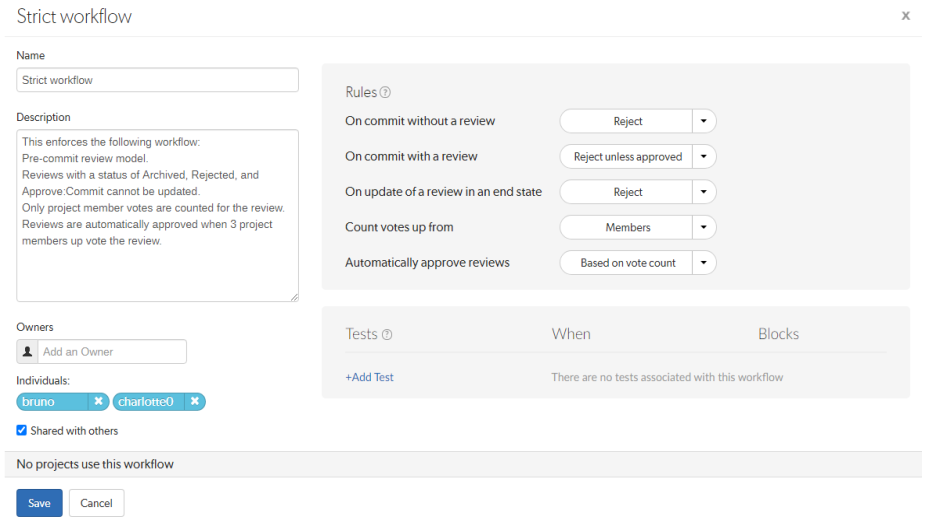Image resolution: width=929 pixels, height=526 pixels.
Task: Open the Automatically approve reviews dropdown arrow
Action: pos(704,262)
